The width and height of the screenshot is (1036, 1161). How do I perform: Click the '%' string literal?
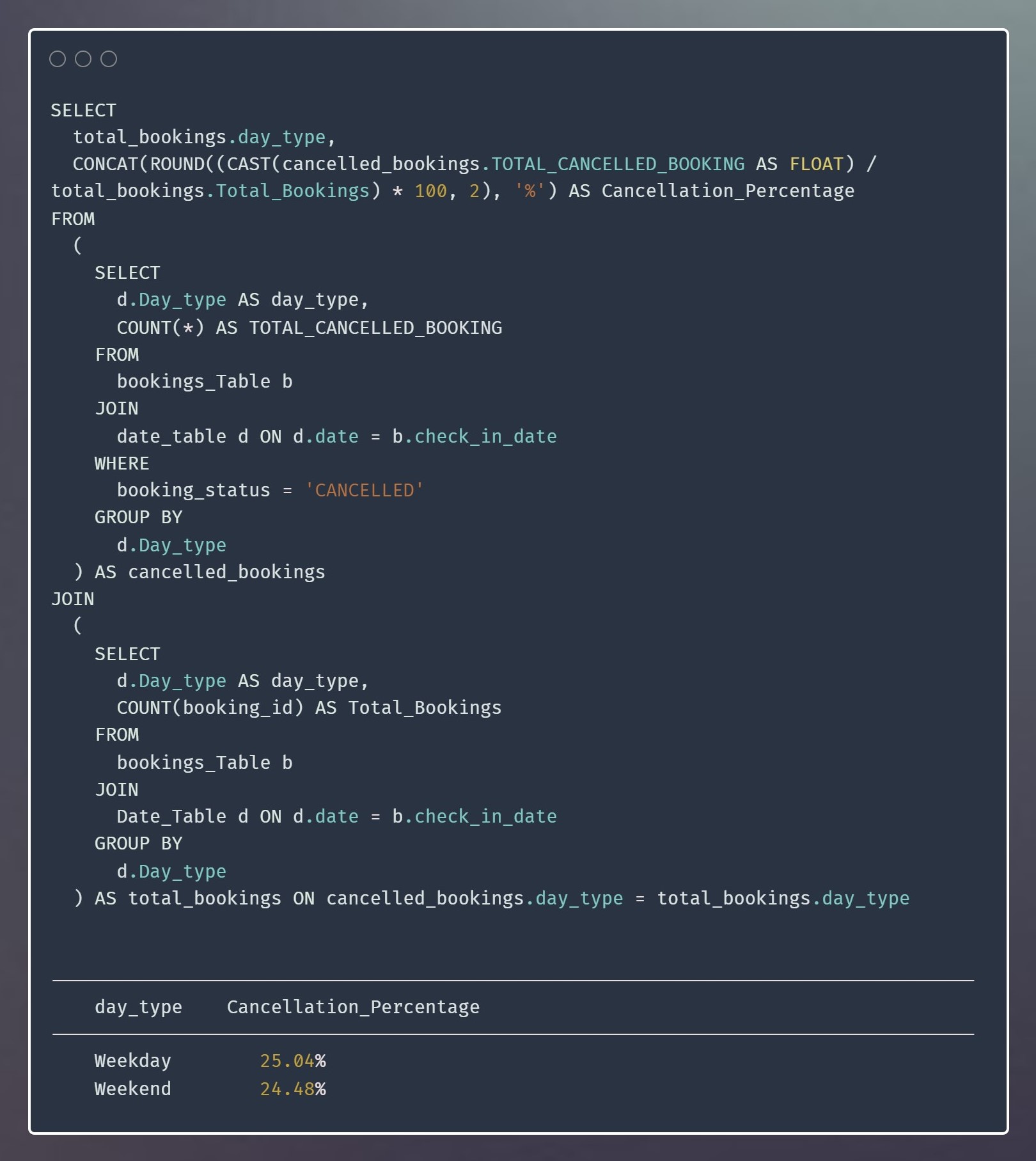tap(530, 191)
